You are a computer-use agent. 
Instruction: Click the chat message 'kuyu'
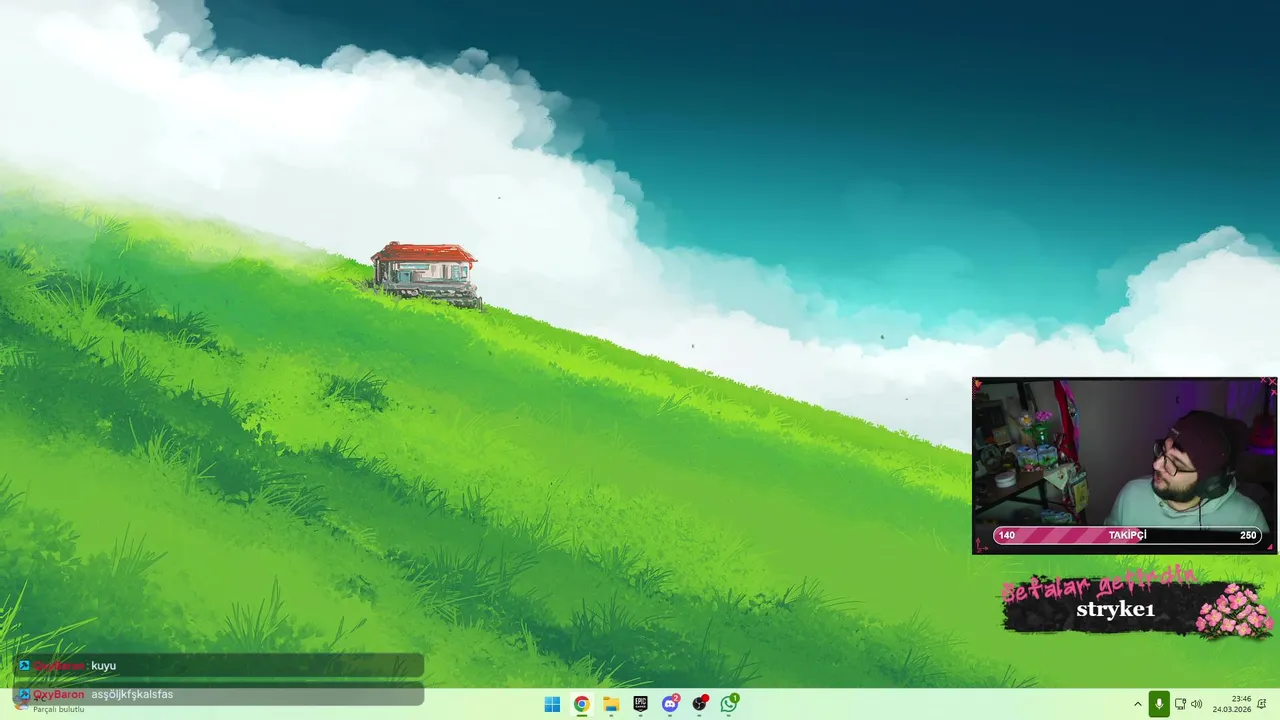coord(104,666)
